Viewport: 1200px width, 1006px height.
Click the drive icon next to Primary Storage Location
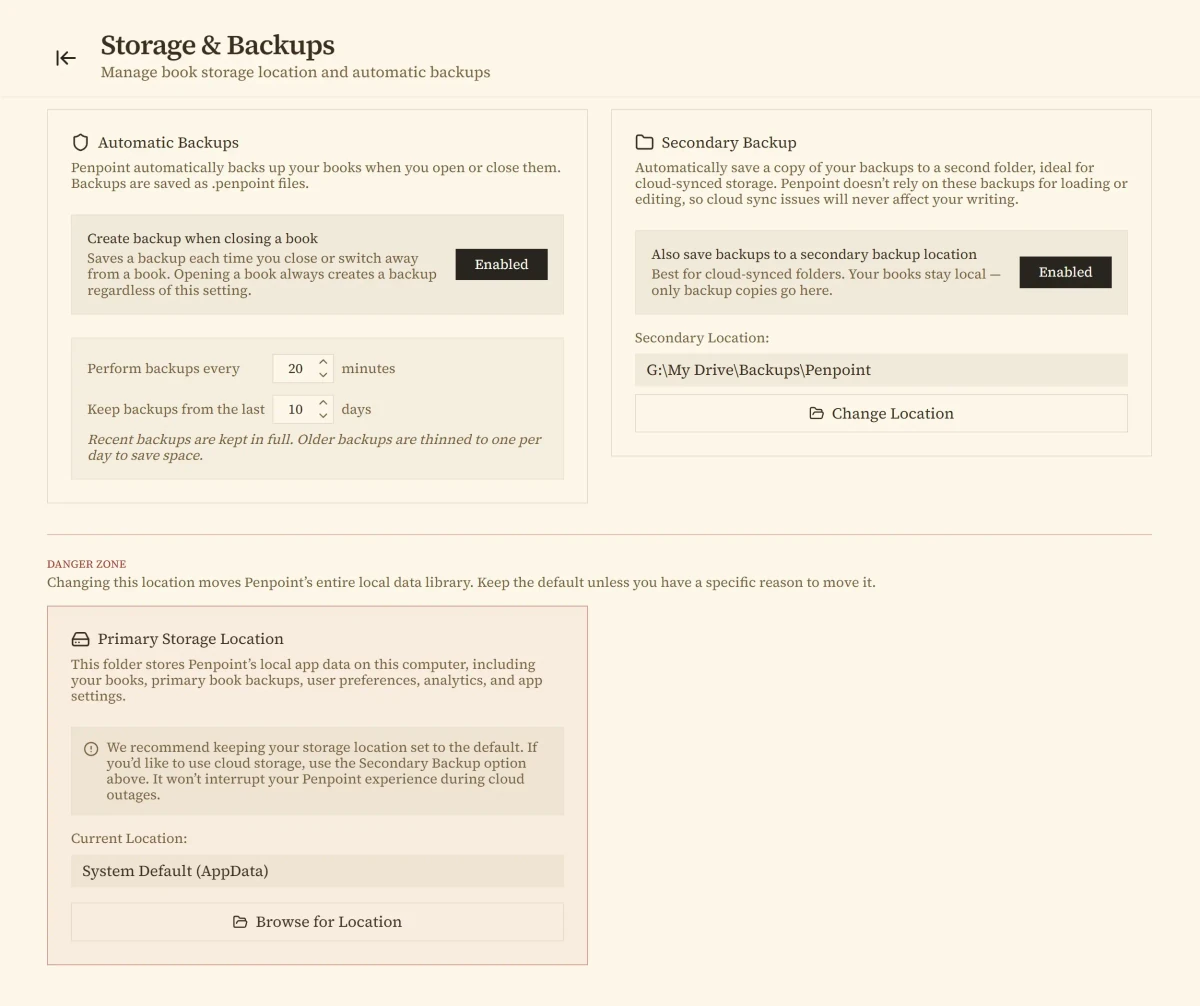coord(81,639)
